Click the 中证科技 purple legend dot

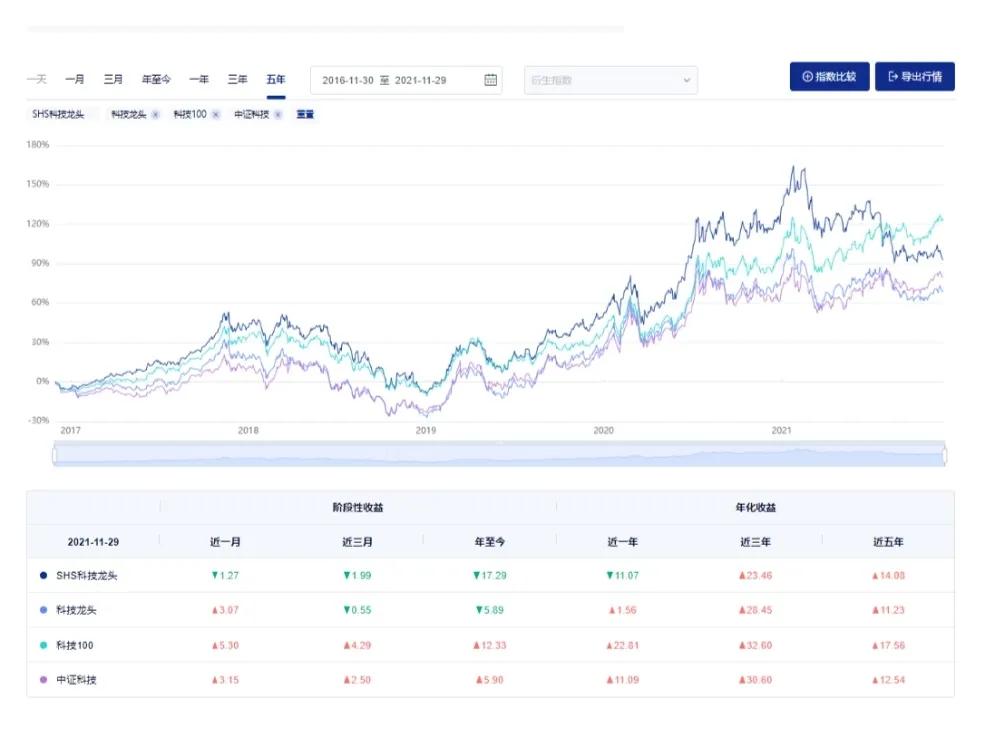[x=43, y=680]
